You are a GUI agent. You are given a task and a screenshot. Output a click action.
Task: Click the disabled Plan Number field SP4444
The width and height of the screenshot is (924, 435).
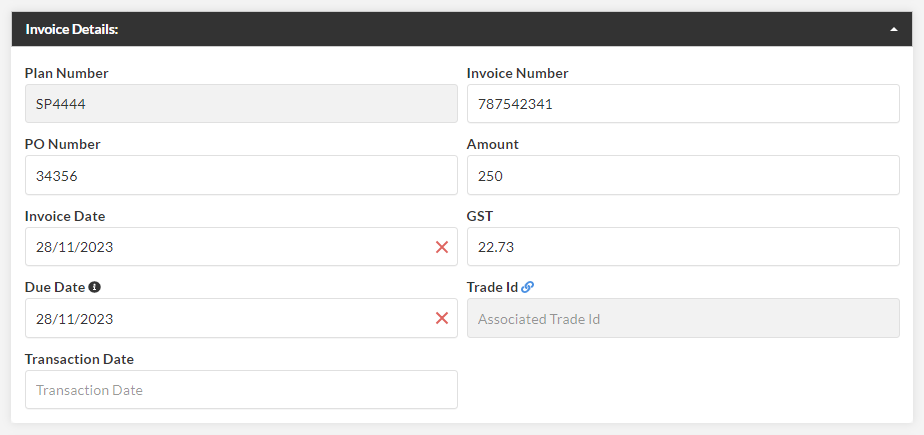tap(241, 104)
